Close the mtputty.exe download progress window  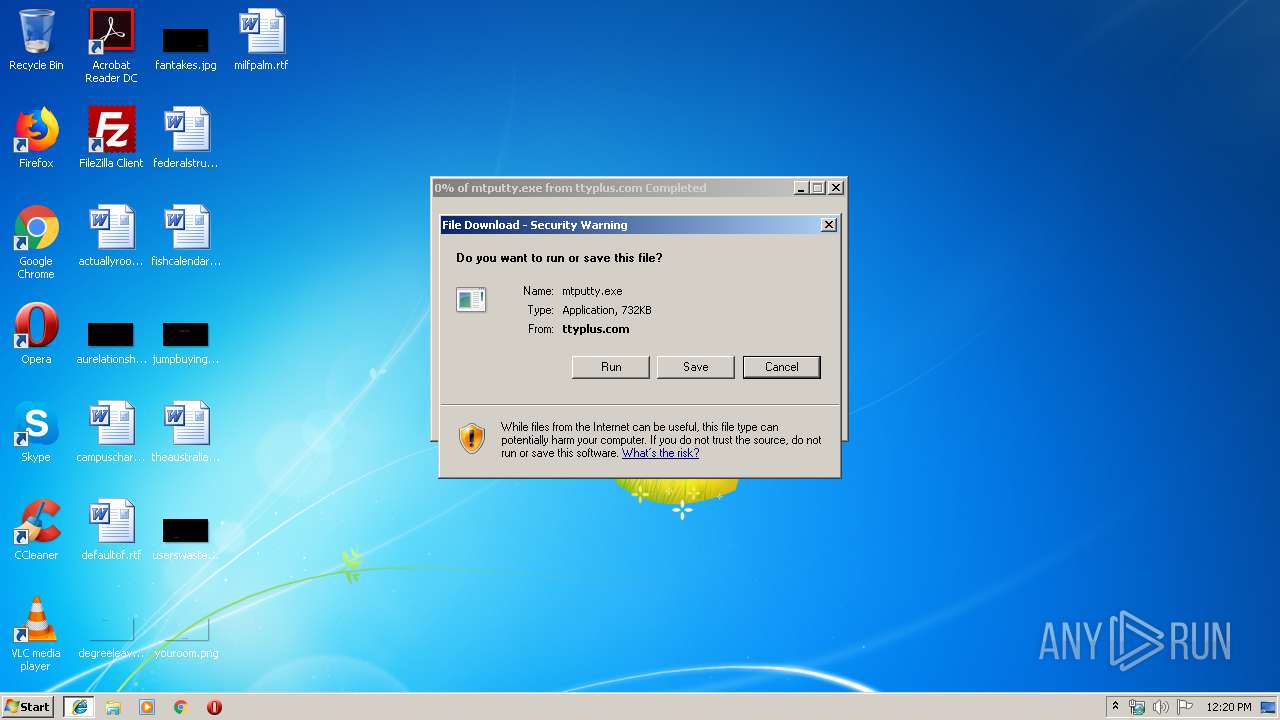click(x=837, y=188)
